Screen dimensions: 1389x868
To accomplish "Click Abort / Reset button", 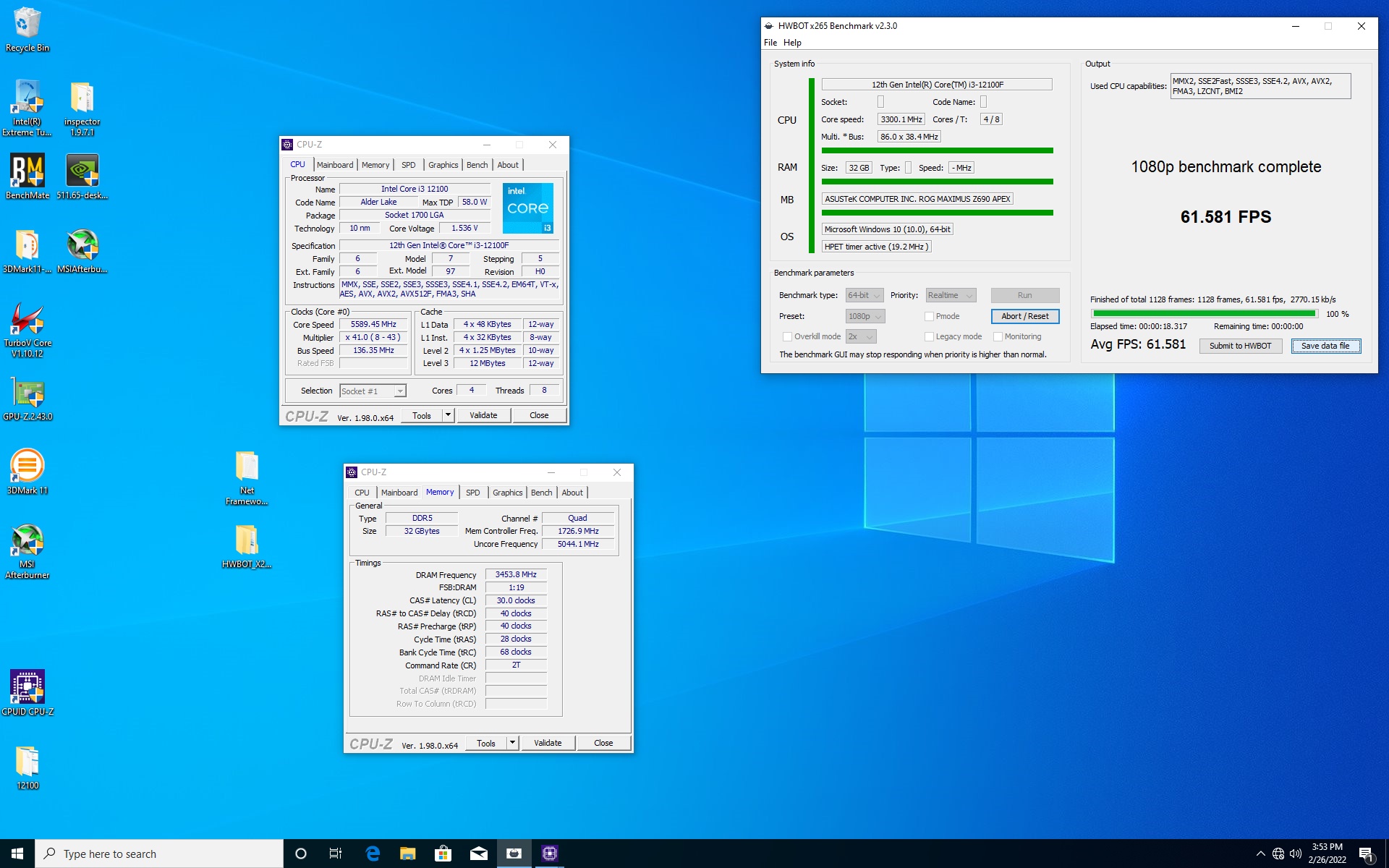I will point(1025,316).
